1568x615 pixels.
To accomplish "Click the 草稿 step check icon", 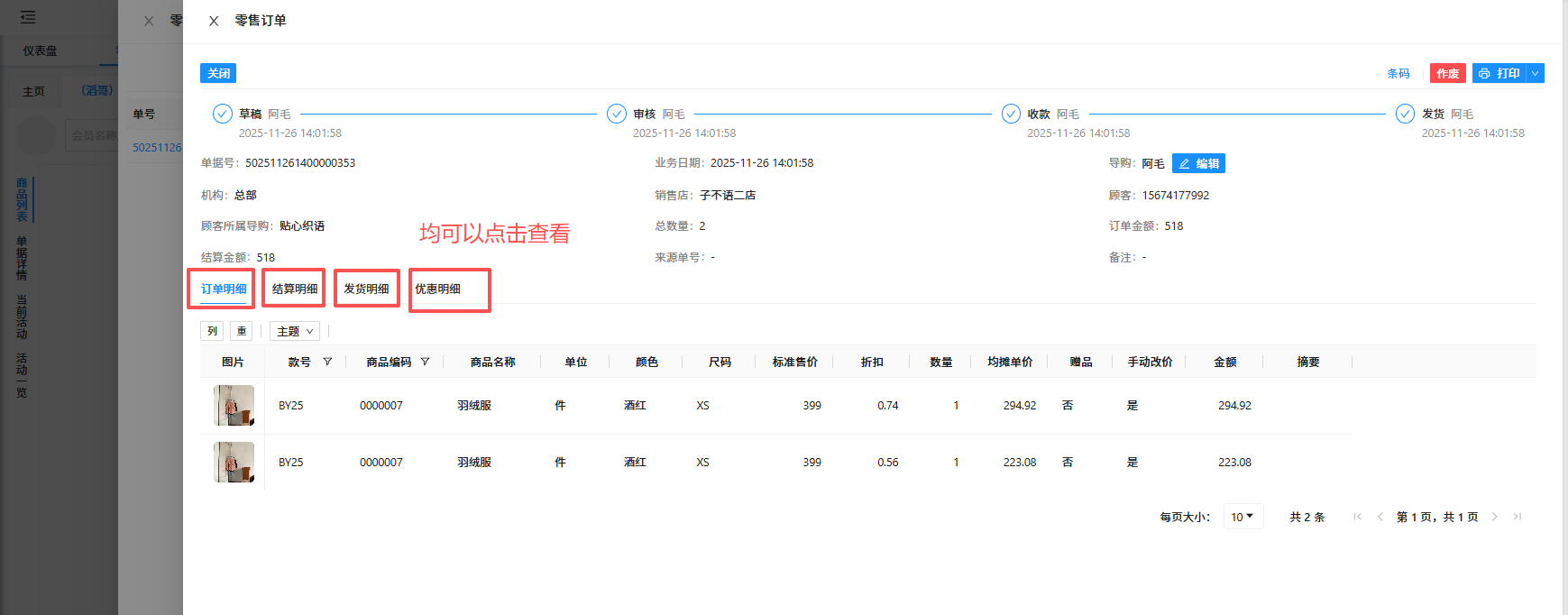I will (222, 114).
